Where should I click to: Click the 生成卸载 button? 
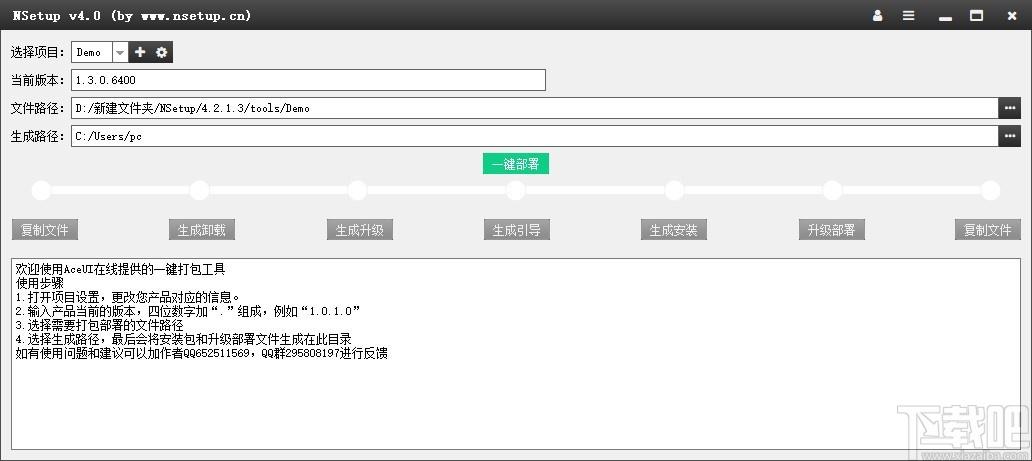(202, 230)
